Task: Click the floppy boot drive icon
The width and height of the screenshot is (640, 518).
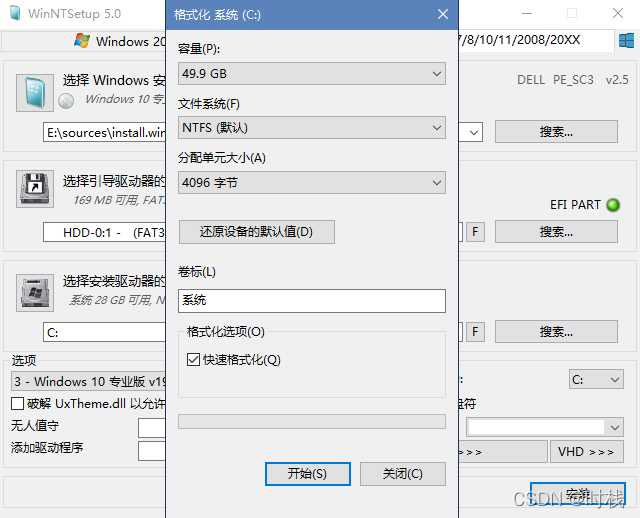Action: click(35, 189)
